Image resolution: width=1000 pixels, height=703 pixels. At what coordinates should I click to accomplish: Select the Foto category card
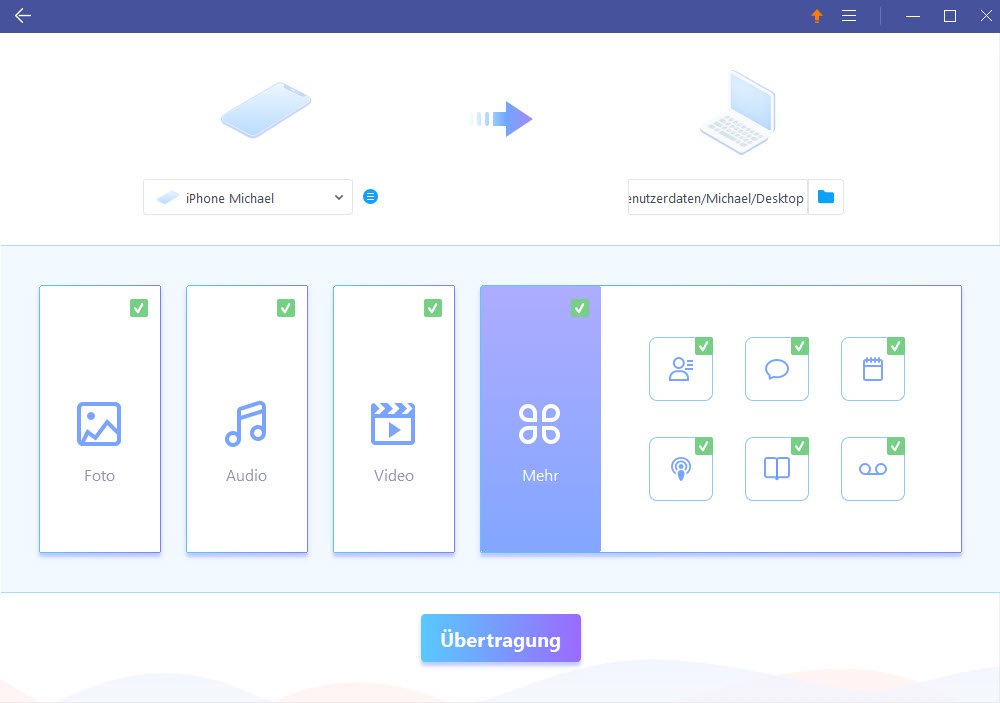coord(99,419)
